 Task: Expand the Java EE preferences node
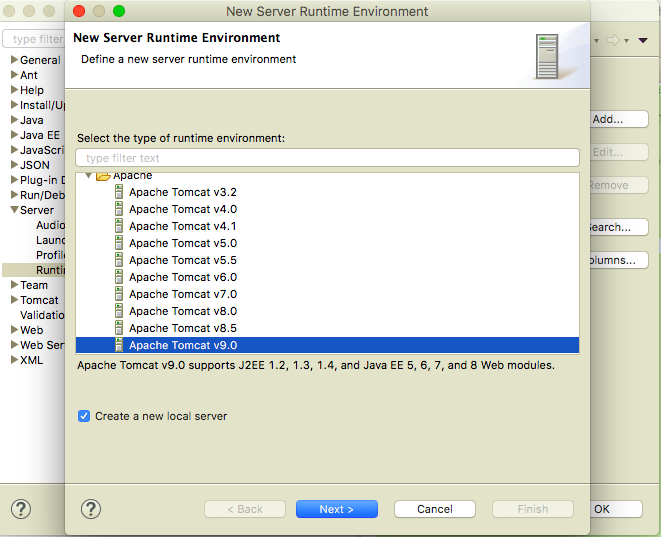[x=14, y=135]
